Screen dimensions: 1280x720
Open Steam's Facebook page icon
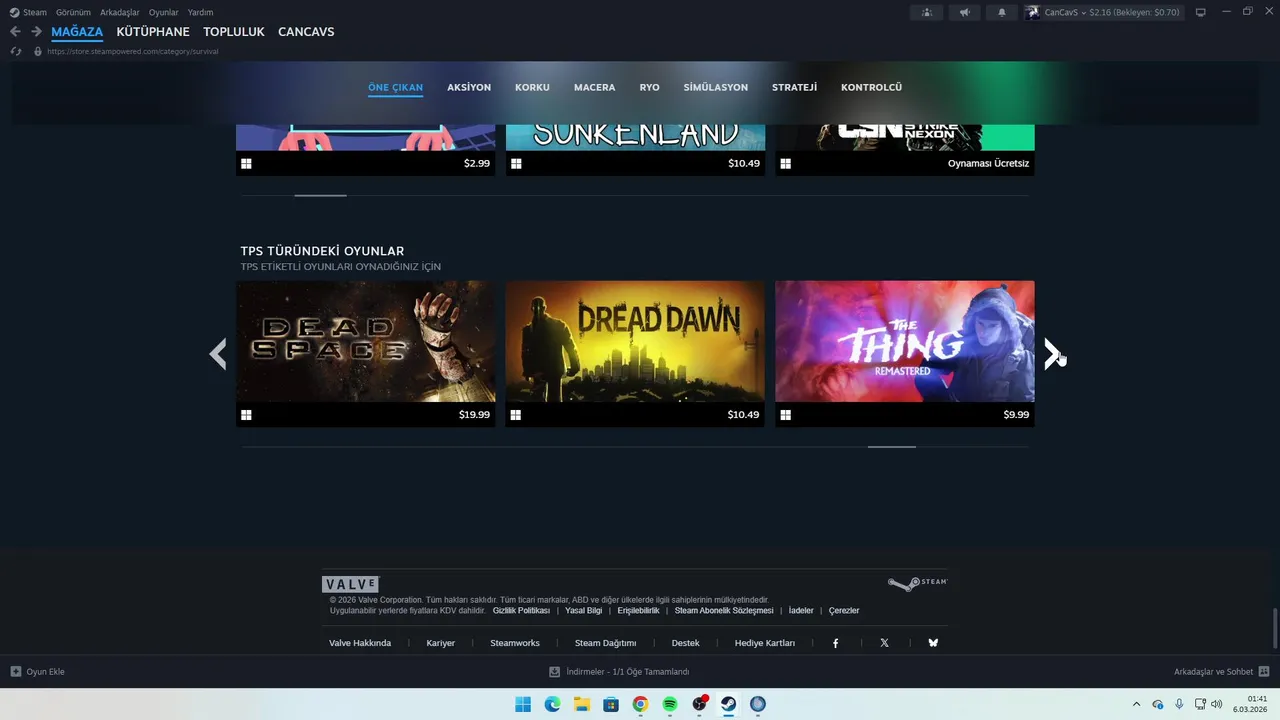[x=836, y=643]
